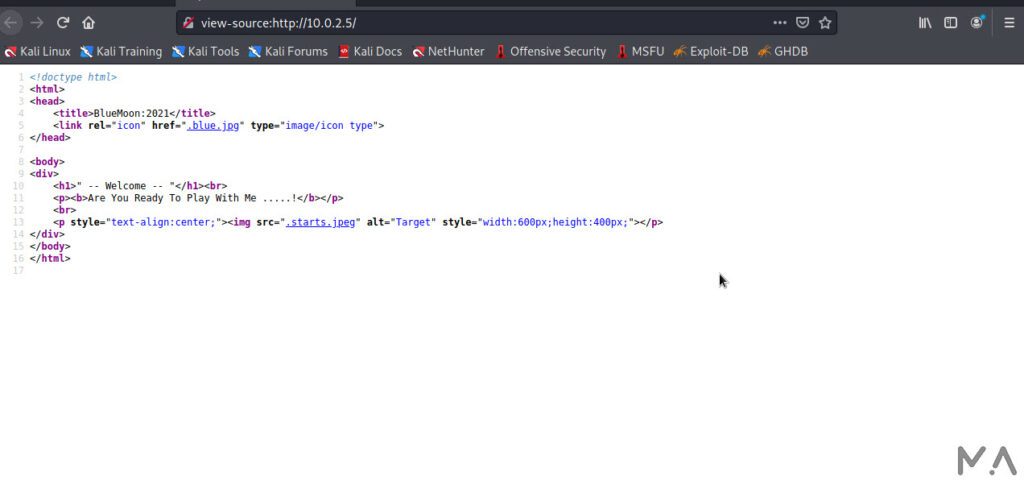The width and height of the screenshot is (1024, 497).
Task: Open the Firefox account icon
Action: [977, 22]
